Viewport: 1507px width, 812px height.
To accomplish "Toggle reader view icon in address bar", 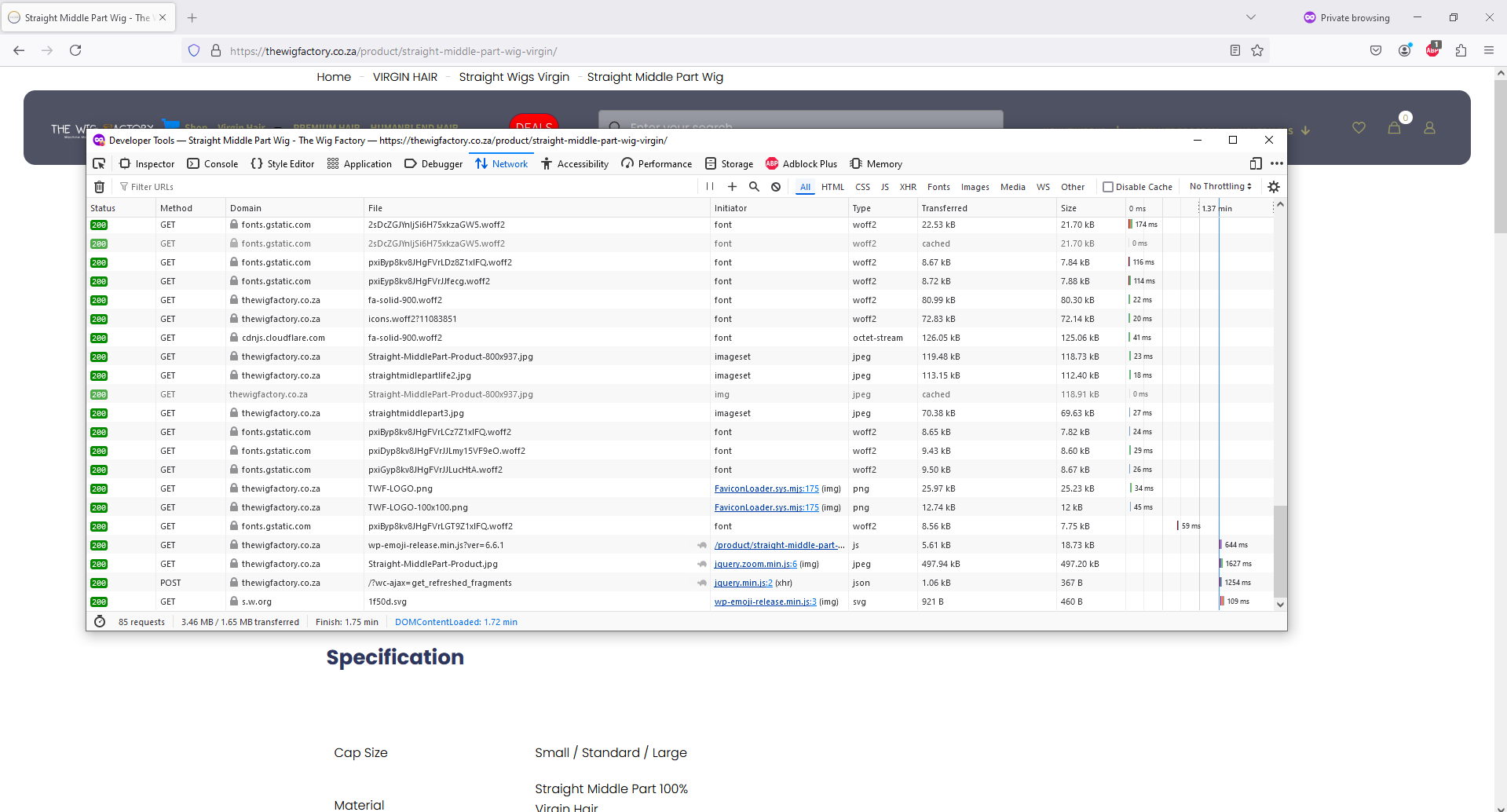I will 1235,50.
